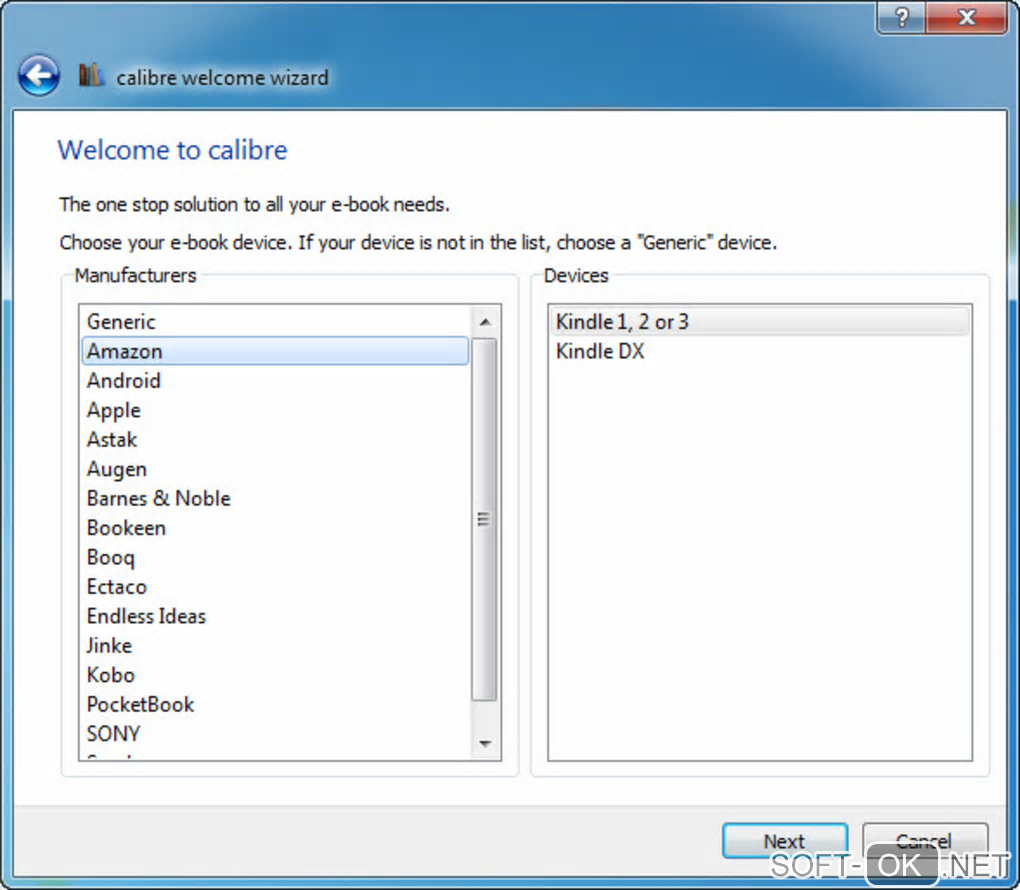This screenshot has width=1020, height=890.
Task: Choose Kindle DX device
Action: tap(760, 351)
